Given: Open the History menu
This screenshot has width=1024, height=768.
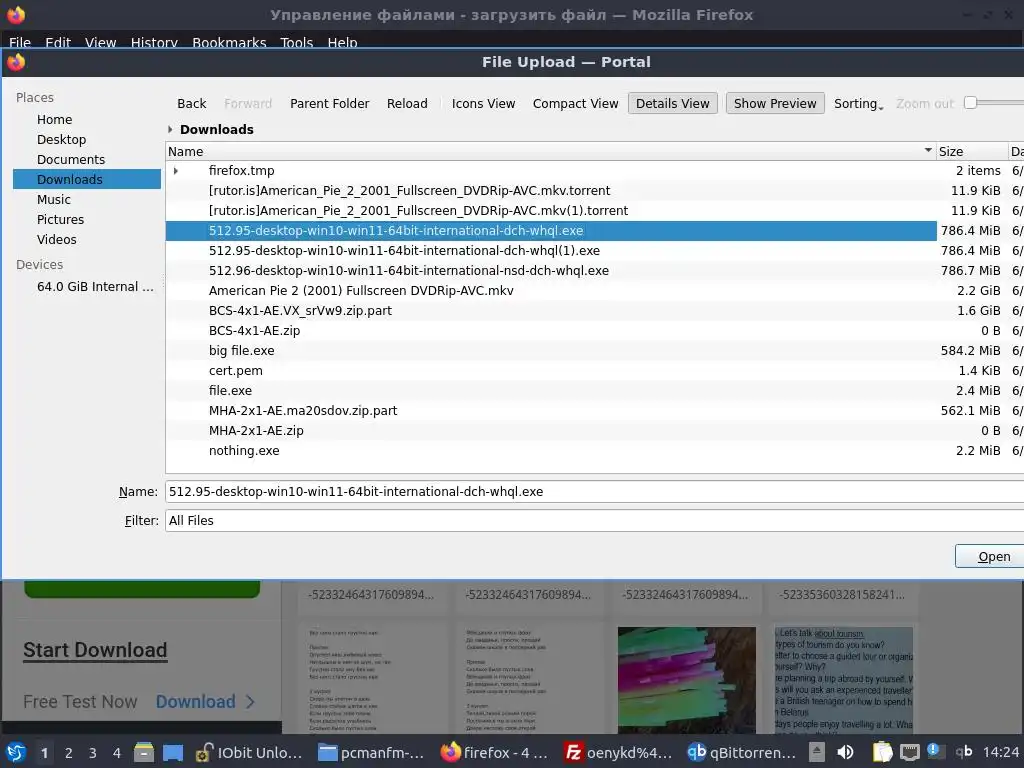Looking at the screenshot, I should (154, 42).
